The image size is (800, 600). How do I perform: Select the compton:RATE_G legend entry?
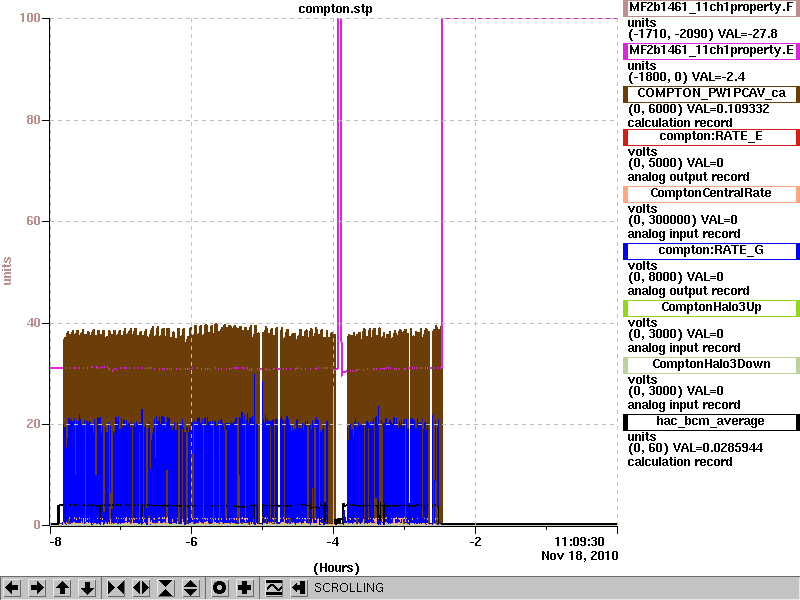711,251
